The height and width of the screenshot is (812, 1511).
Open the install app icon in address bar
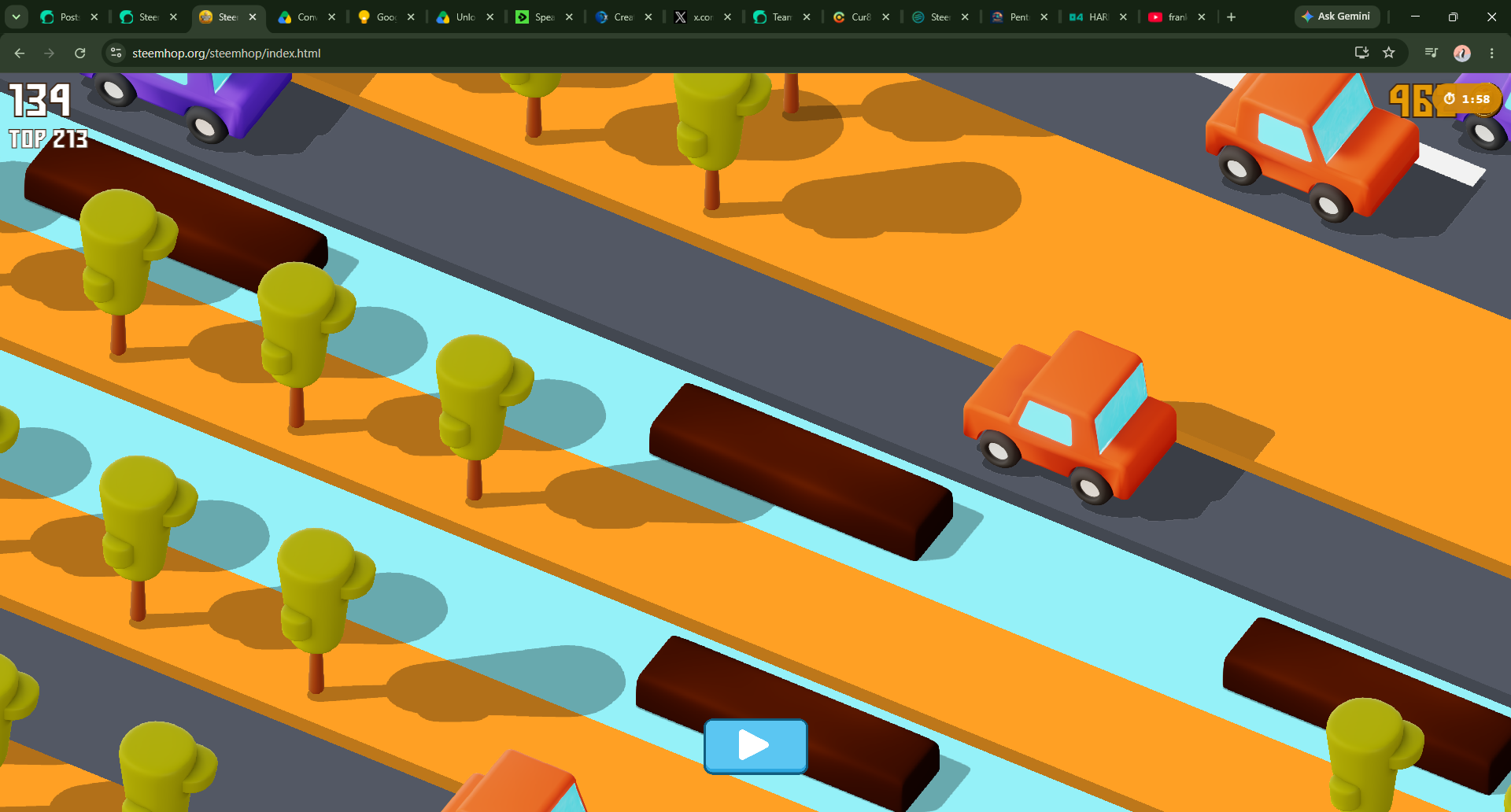pyautogui.click(x=1361, y=53)
